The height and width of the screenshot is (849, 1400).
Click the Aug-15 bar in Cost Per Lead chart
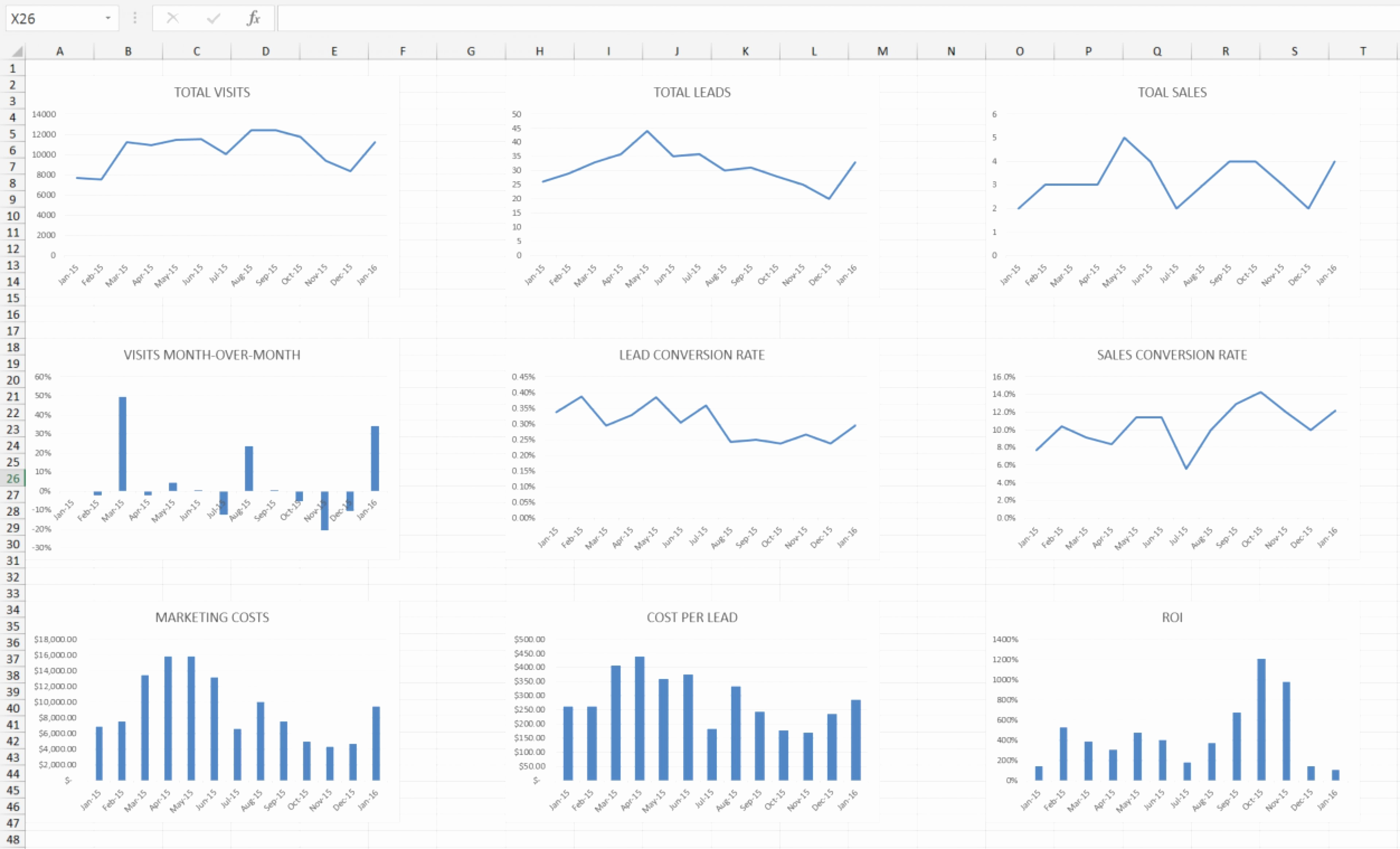tap(736, 733)
